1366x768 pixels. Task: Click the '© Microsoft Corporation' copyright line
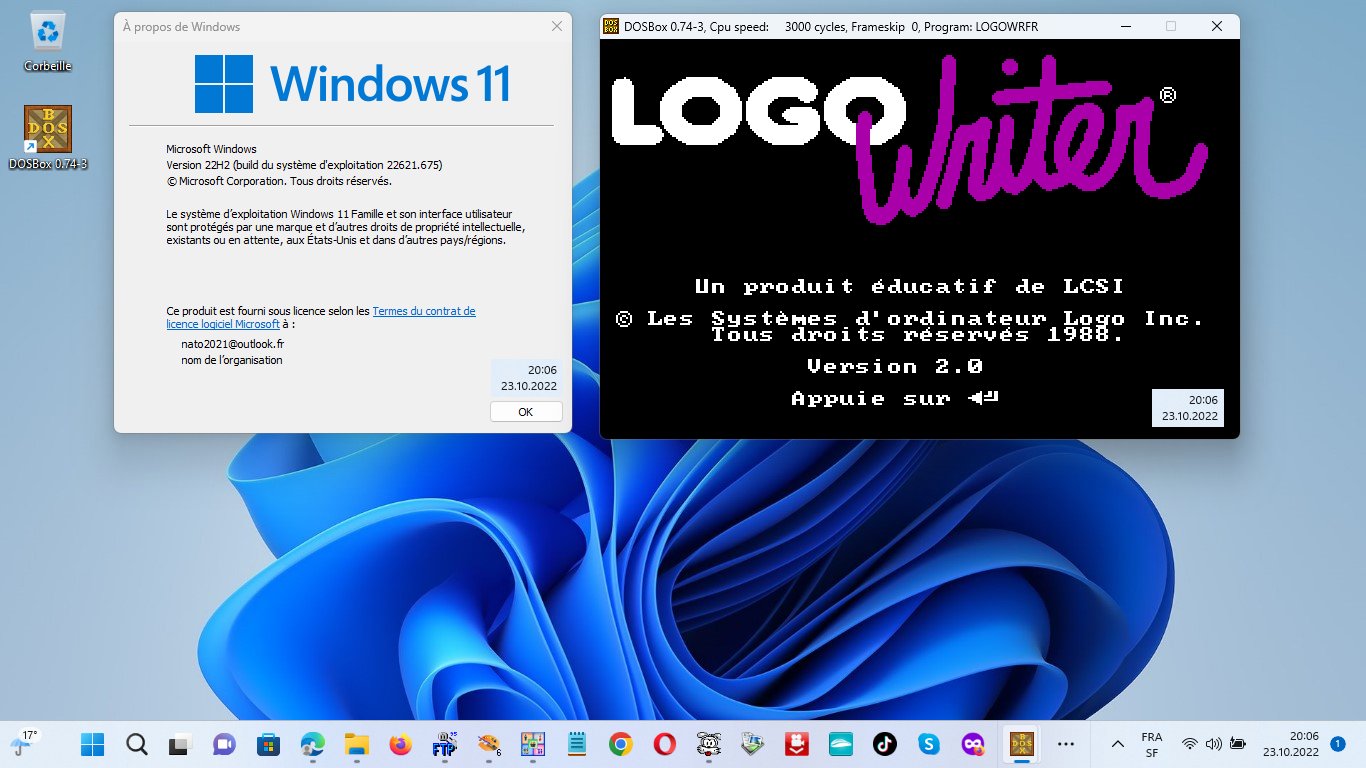point(279,181)
